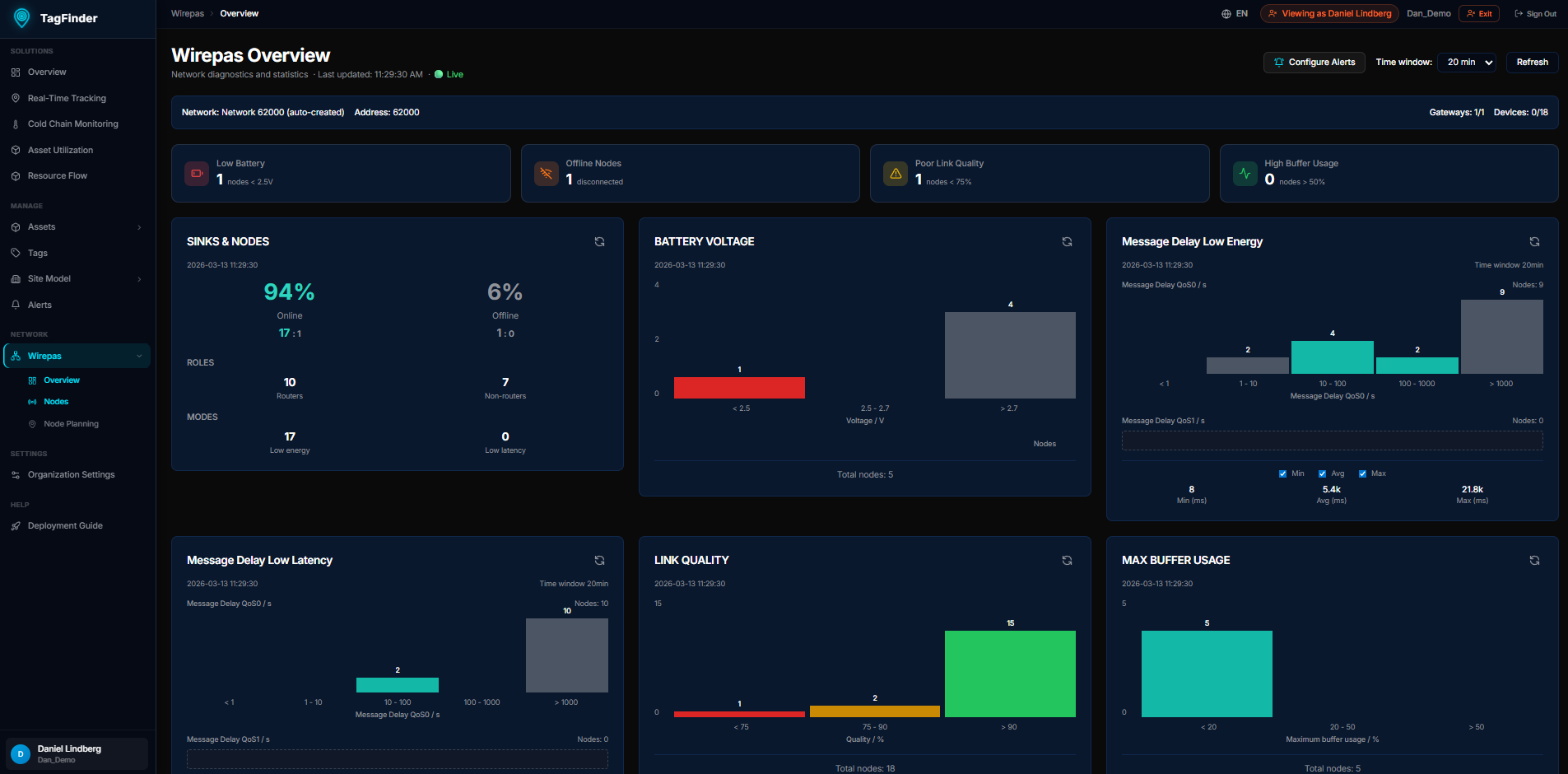Viewport: 1568px width, 774px height.
Task: Click the gray >2.7 battery voltage bar
Action: coord(1010,355)
